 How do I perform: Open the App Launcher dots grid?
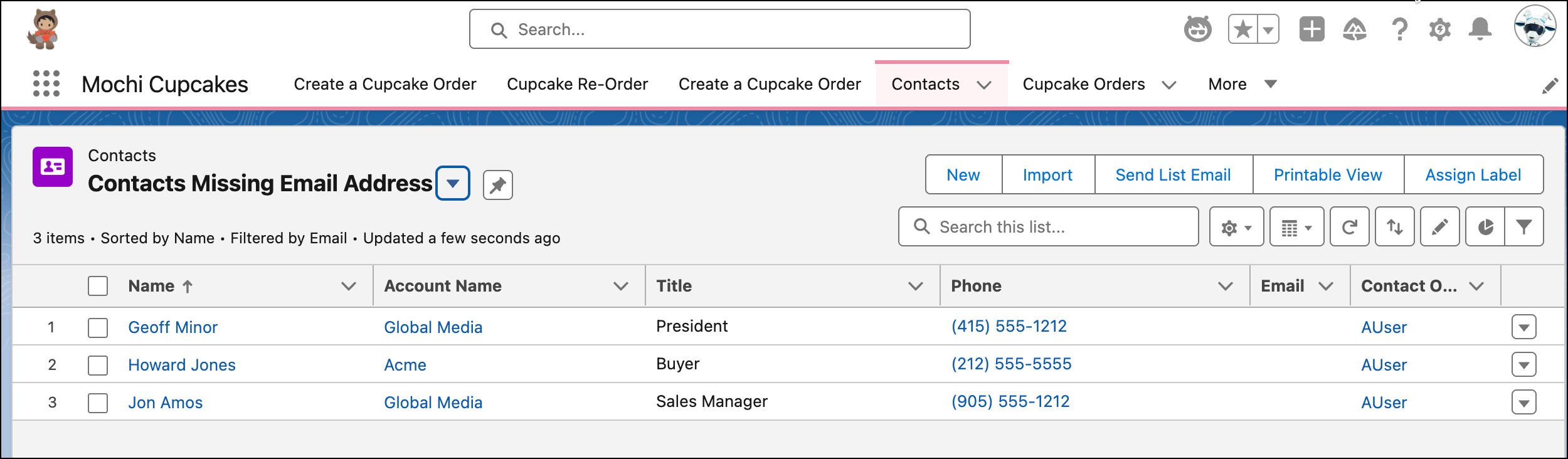(46, 83)
